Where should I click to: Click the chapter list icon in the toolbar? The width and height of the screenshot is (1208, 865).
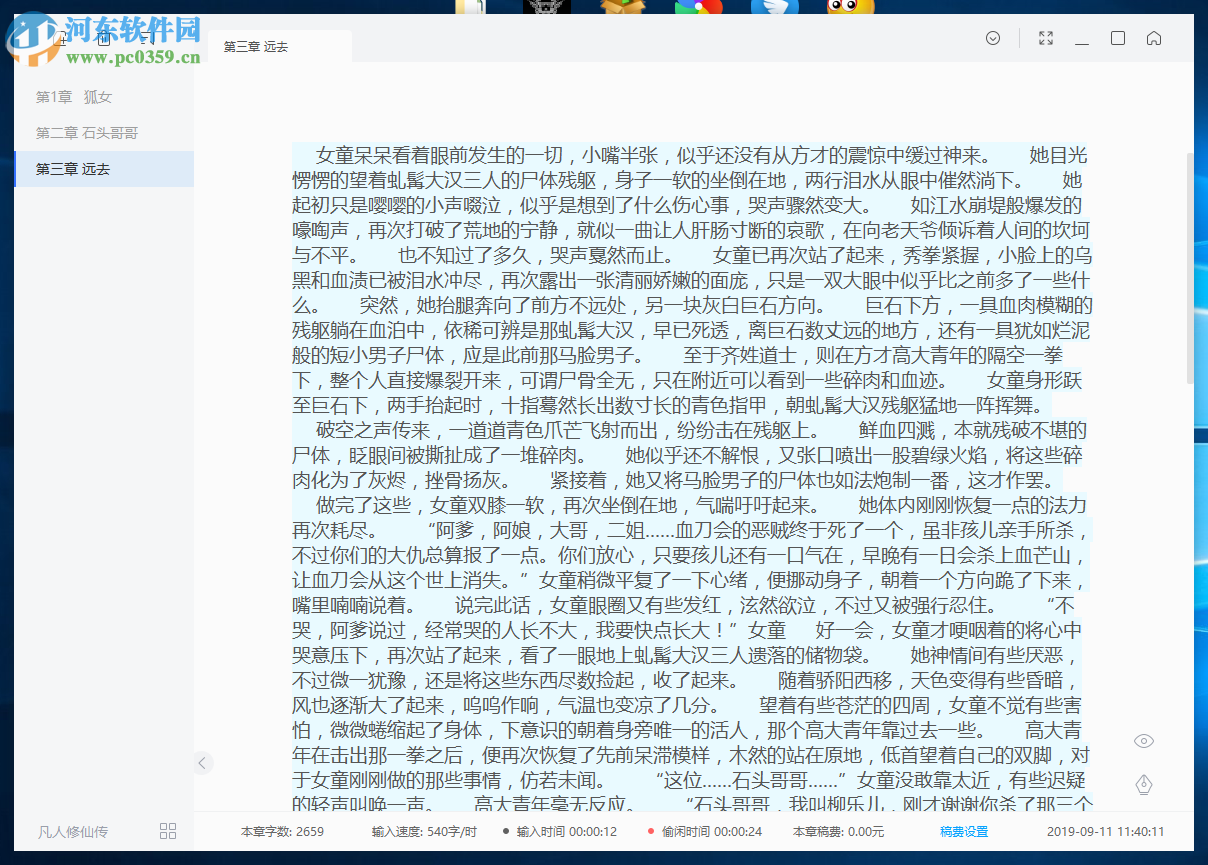tap(147, 38)
